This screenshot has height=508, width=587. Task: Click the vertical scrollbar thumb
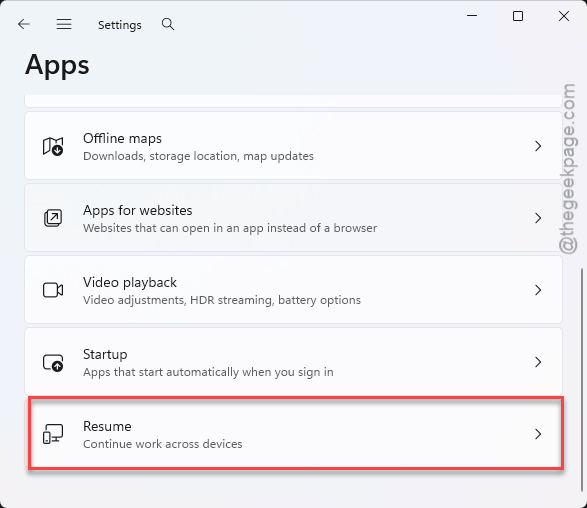click(582, 379)
